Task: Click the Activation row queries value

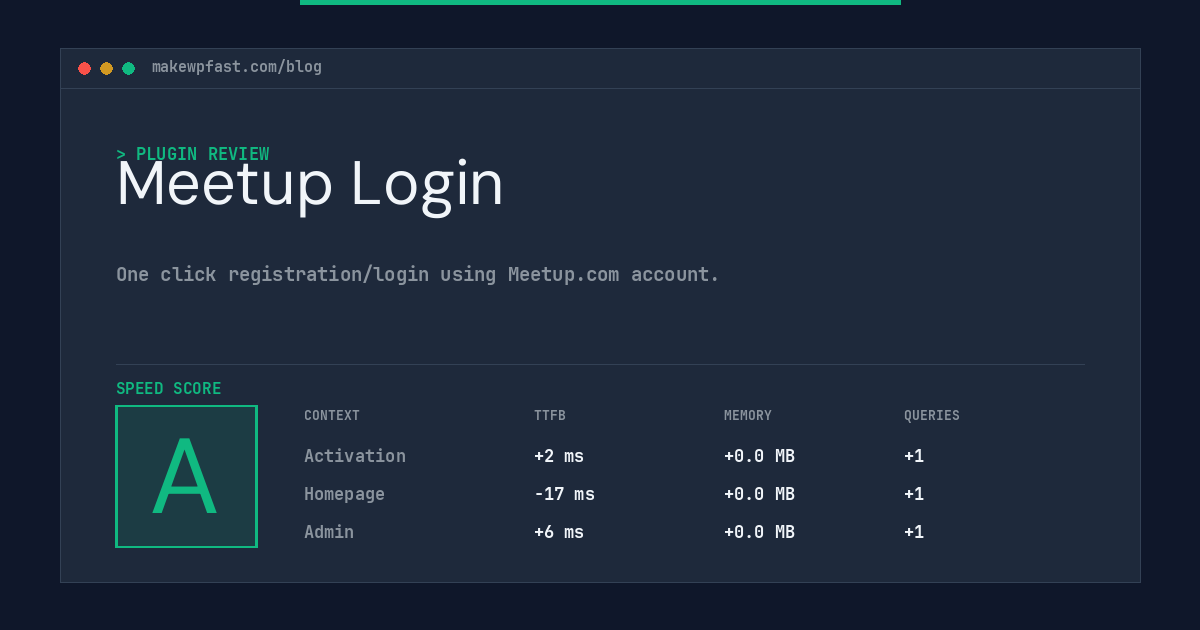Action: [x=914, y=456]
